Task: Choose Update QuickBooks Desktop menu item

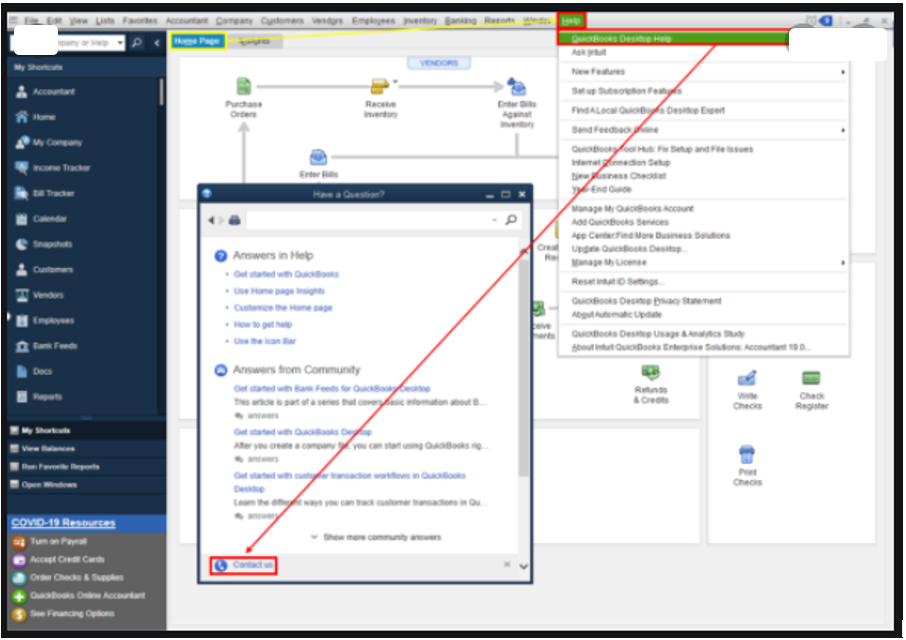Action: pyautogui.click(x=629, y=249)
